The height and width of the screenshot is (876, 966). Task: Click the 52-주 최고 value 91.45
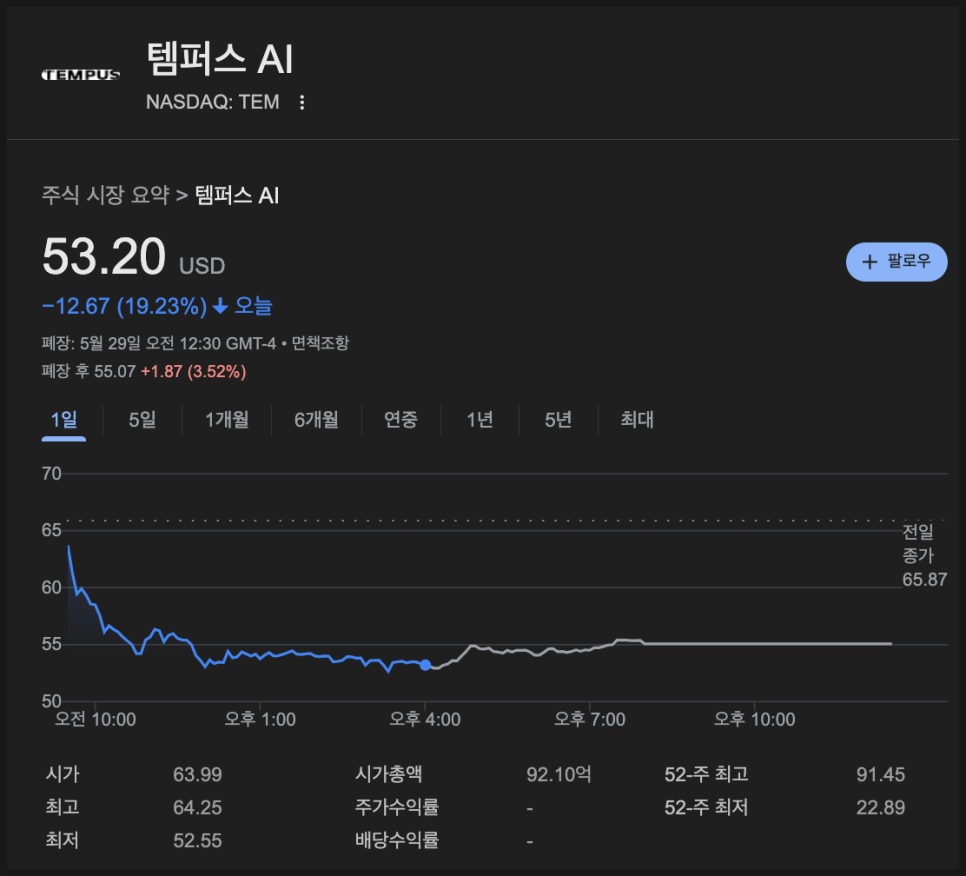pos(880,774)
